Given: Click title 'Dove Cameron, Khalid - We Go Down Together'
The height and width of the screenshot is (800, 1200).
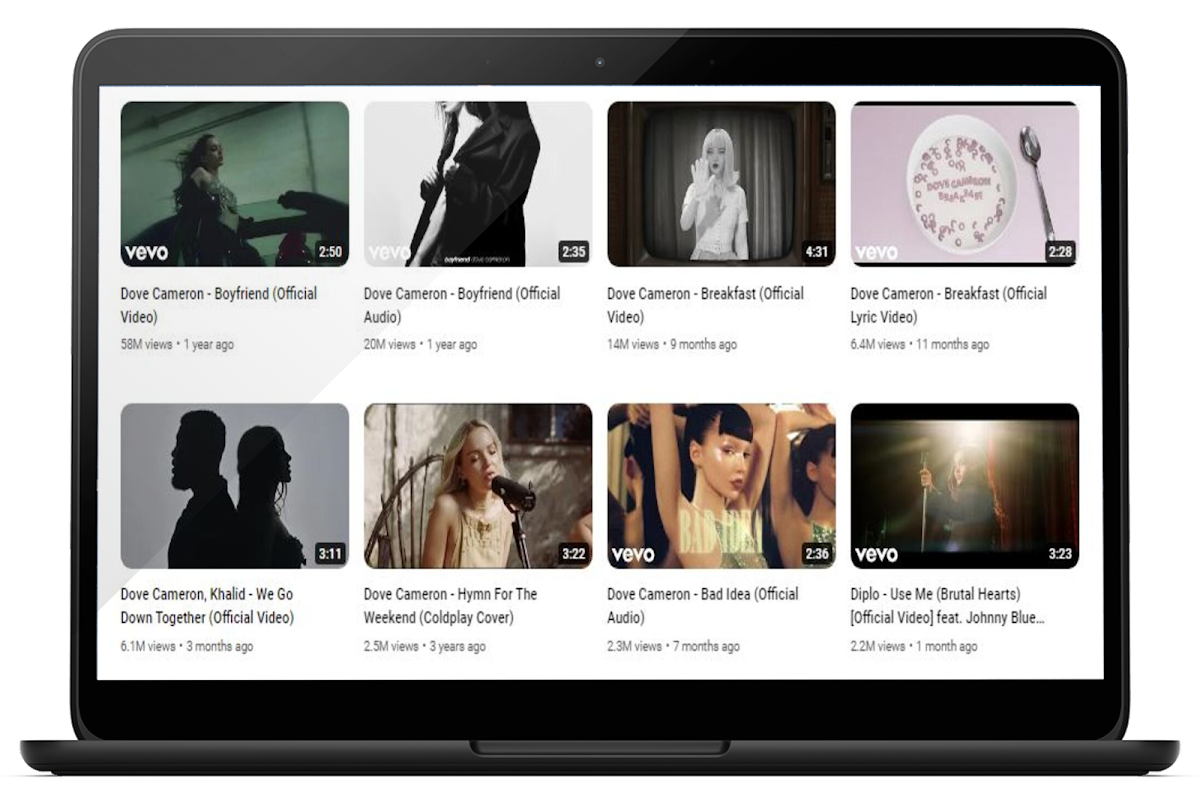Looking at the screenshot, I should coord(207,606).
